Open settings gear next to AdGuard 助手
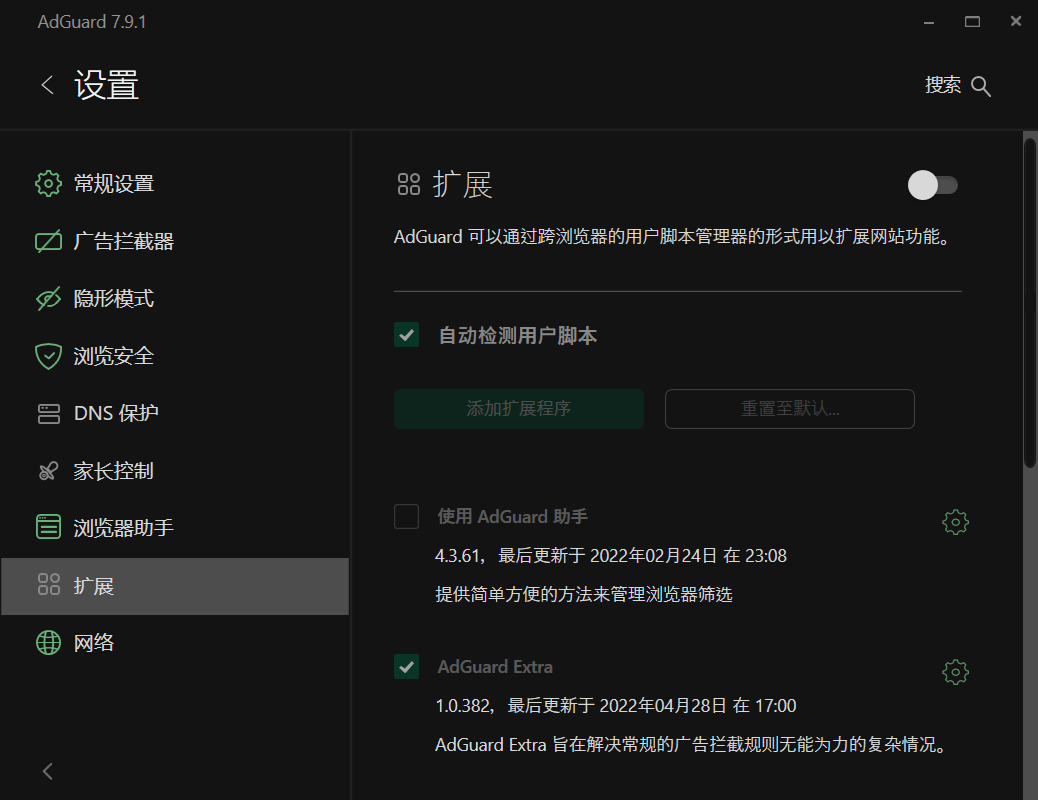This screenshot has height=800, width=1038. (955, 521)
